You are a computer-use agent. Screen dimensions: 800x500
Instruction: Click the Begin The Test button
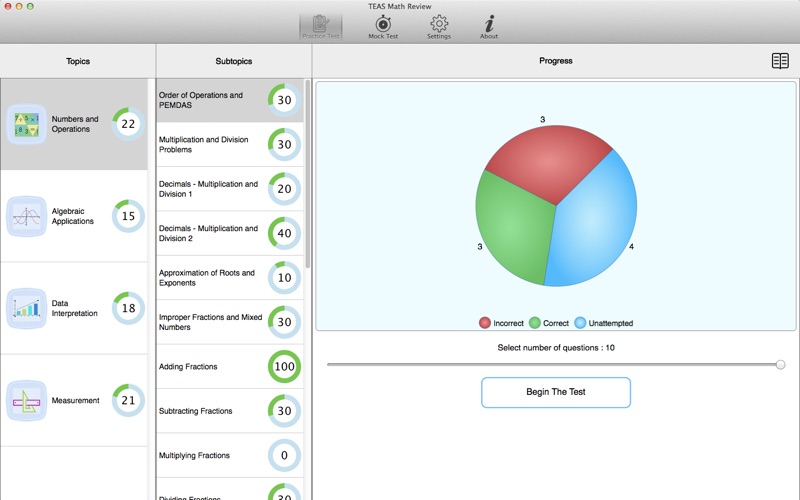pos(556,392)
